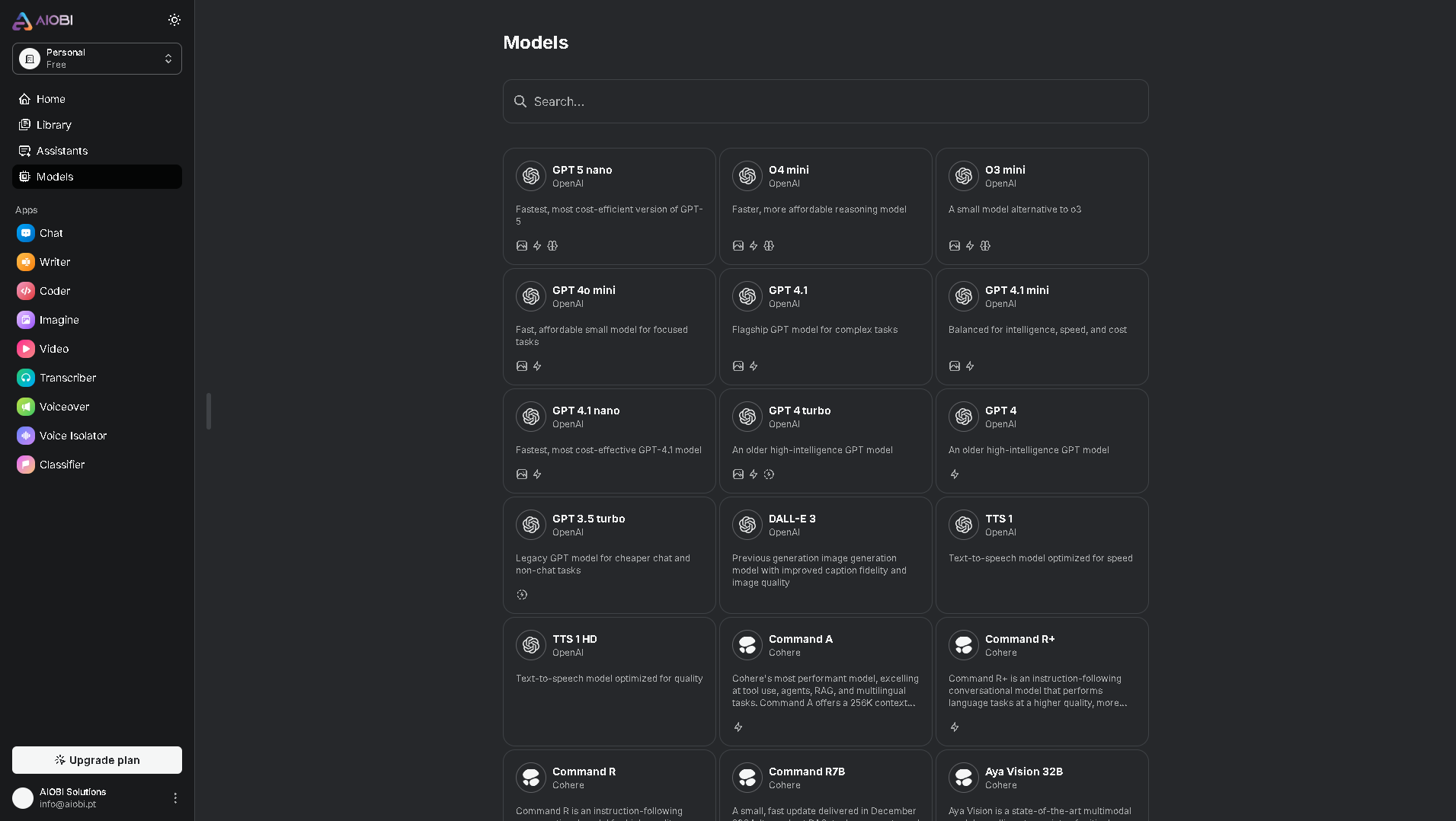Go to the Library section
1456x821 pixels.
97,124
